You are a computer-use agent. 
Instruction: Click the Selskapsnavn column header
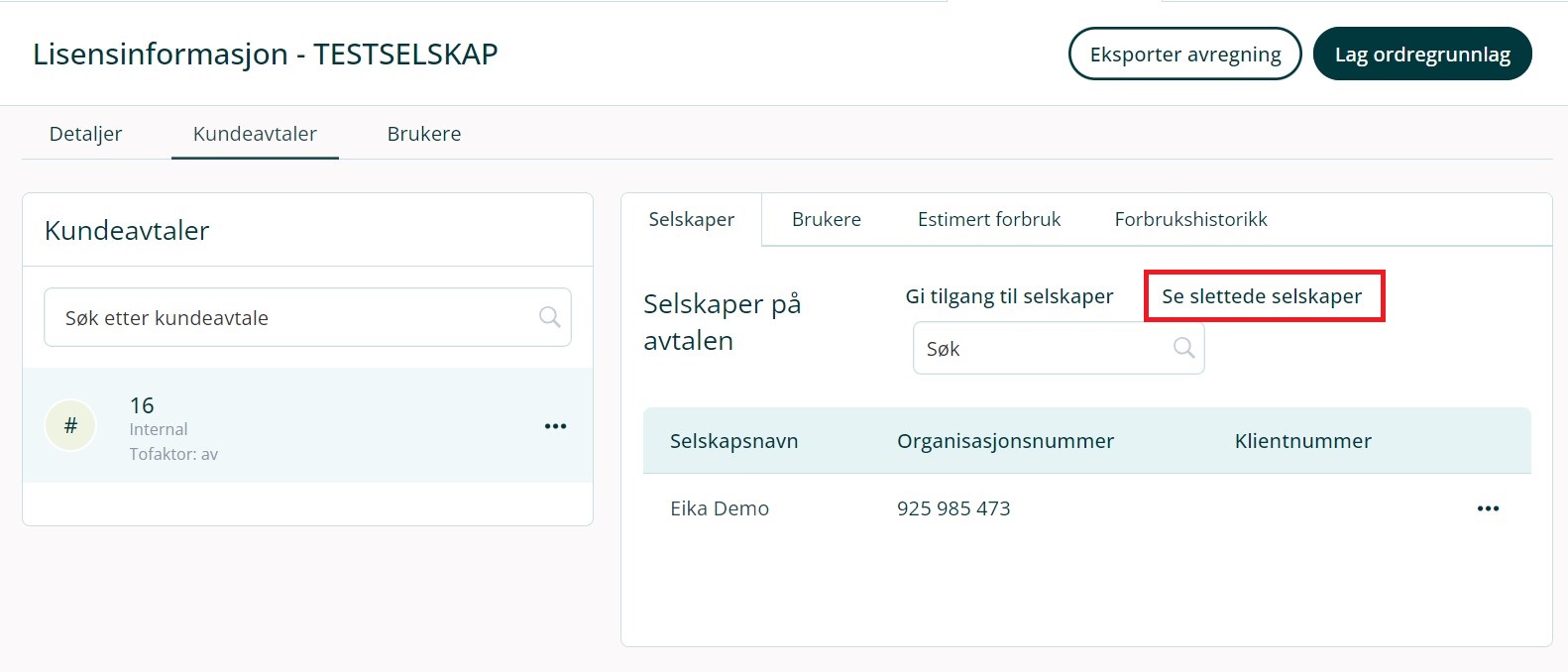point(733,441)
